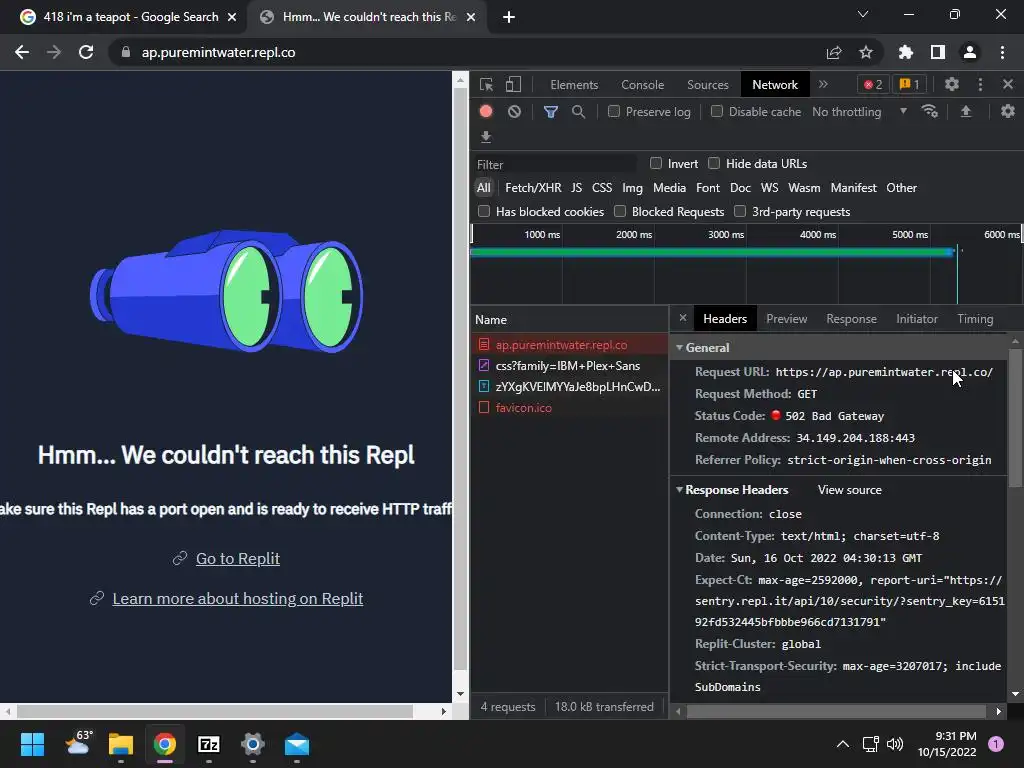Click the inspect element picker icon

(x=486, y=84)
